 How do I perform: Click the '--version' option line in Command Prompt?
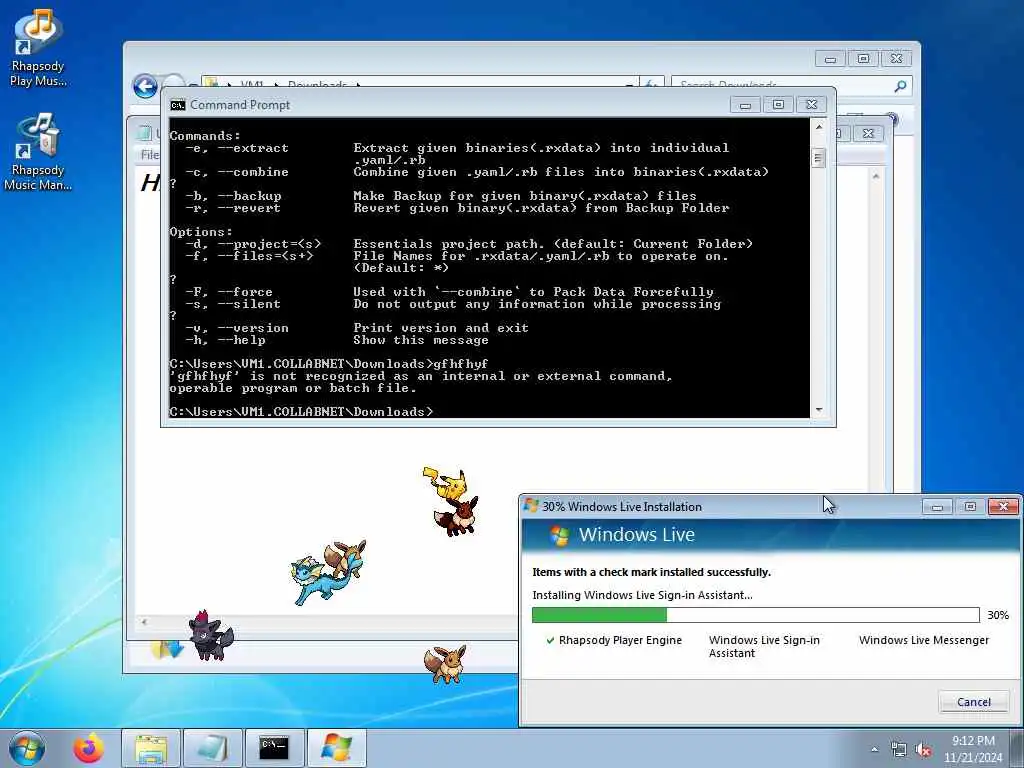tap(357, 328)
